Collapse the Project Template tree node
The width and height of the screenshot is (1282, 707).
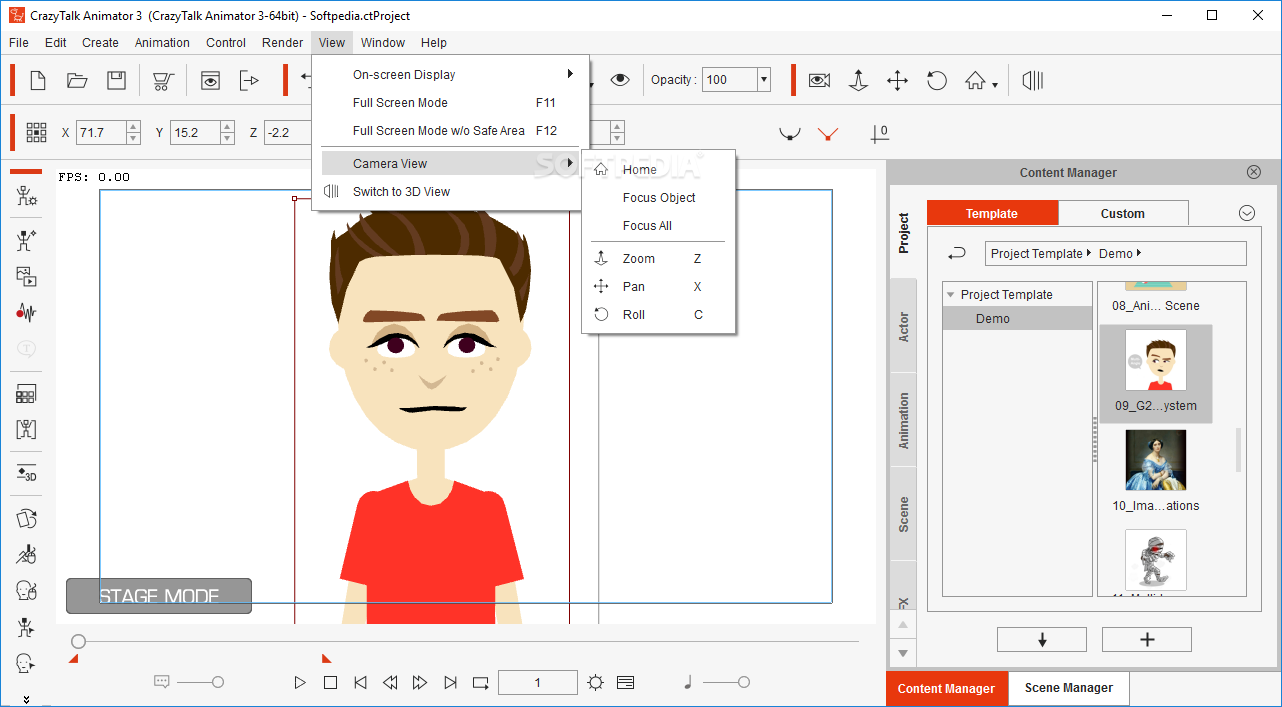click(x=951, y=295)
